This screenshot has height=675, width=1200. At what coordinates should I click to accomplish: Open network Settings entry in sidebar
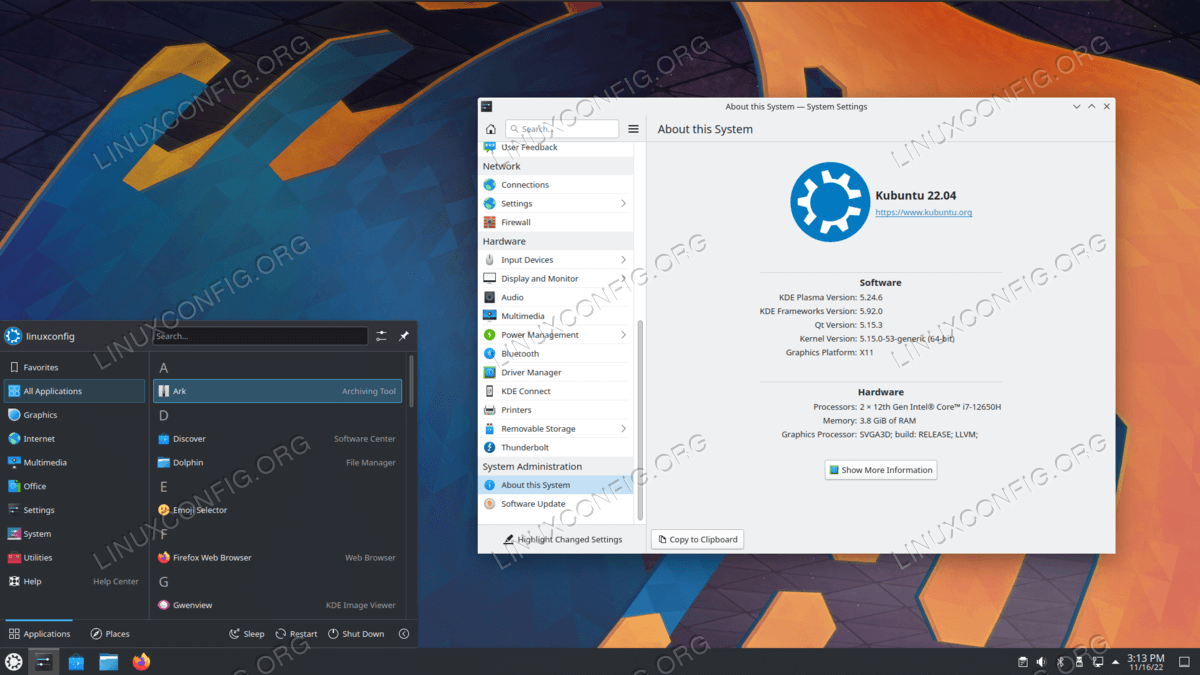(x=556, y=203)
